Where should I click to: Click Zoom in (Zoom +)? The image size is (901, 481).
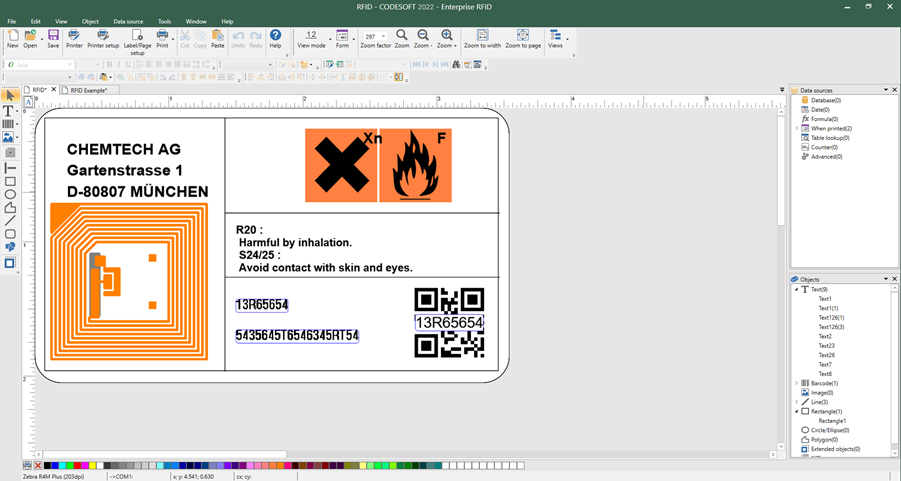446,39
